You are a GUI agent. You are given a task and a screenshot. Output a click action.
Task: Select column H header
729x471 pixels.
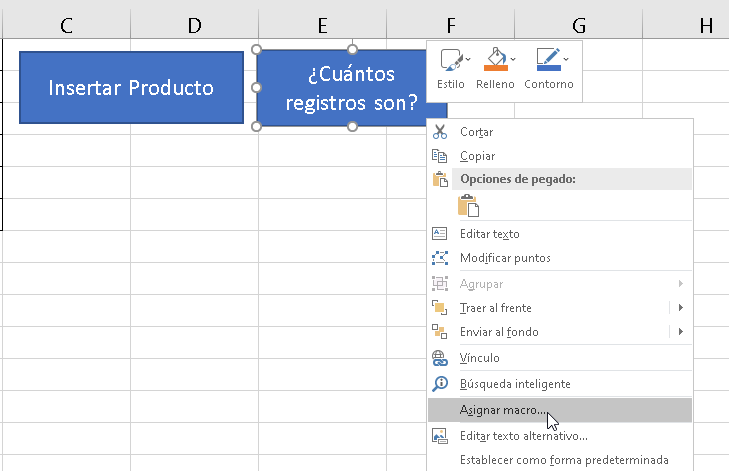click(686, 25)
